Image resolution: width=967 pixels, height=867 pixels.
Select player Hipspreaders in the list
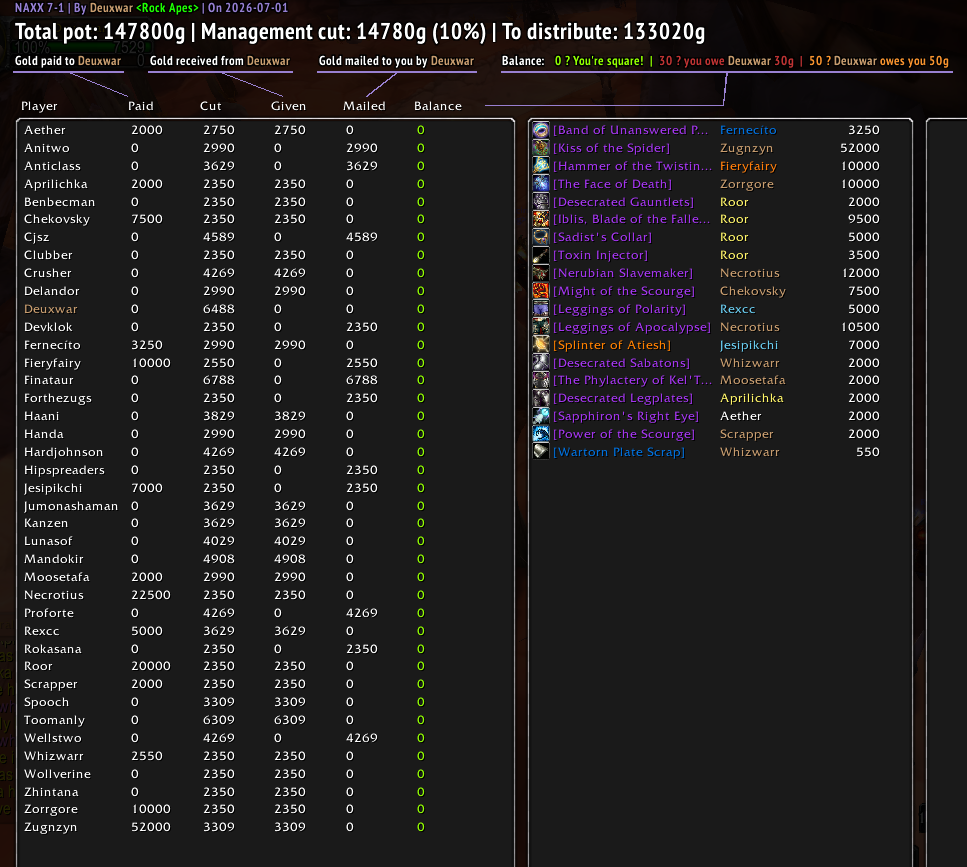coord(64,470)
